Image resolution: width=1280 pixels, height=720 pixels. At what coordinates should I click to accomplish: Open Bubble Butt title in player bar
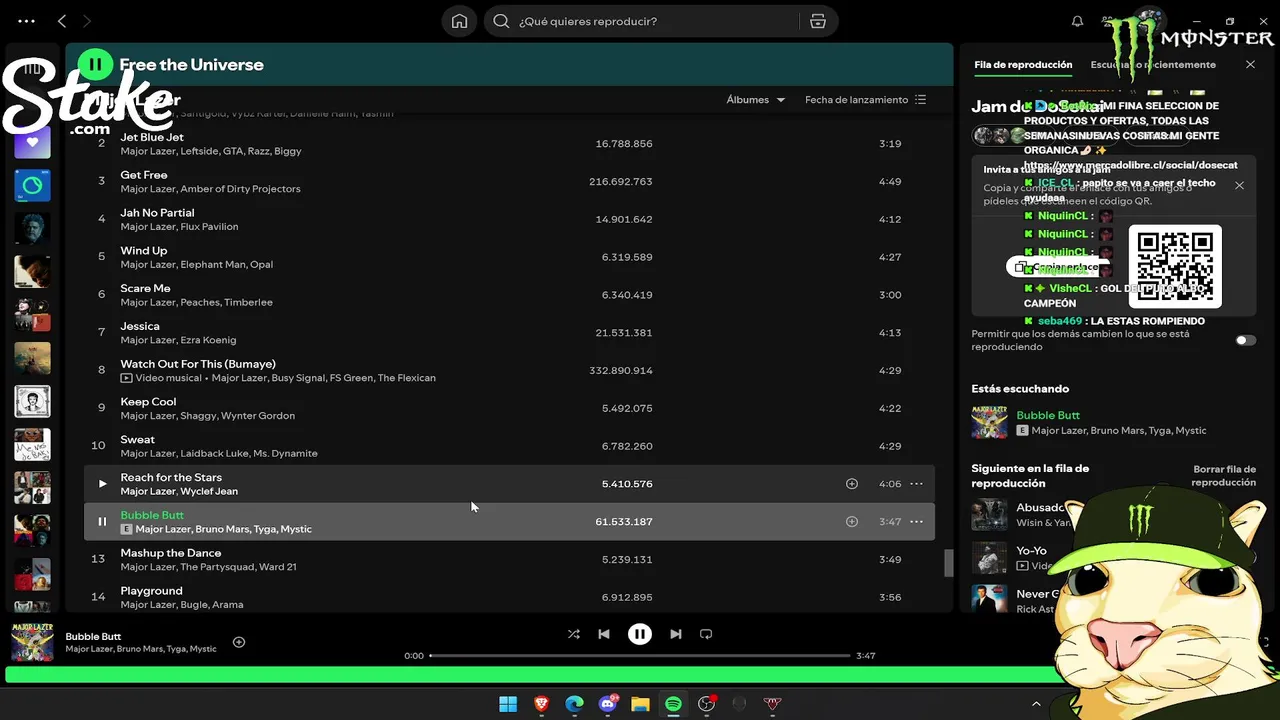point(93,636)
